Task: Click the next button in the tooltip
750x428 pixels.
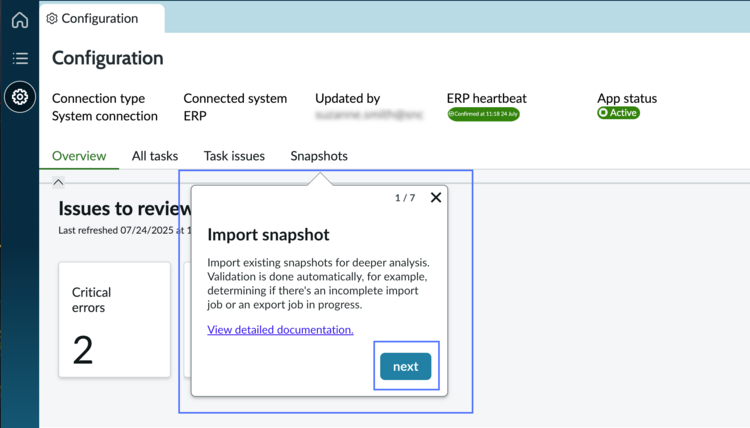Action: pyautogui.click(x=406, y=366)
